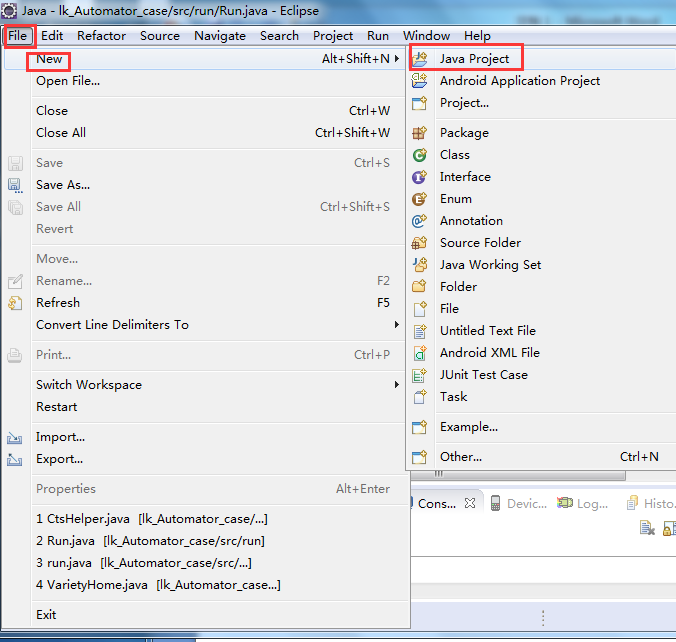Select Close in the File menu
676x642 pixels.
[205, 111]
